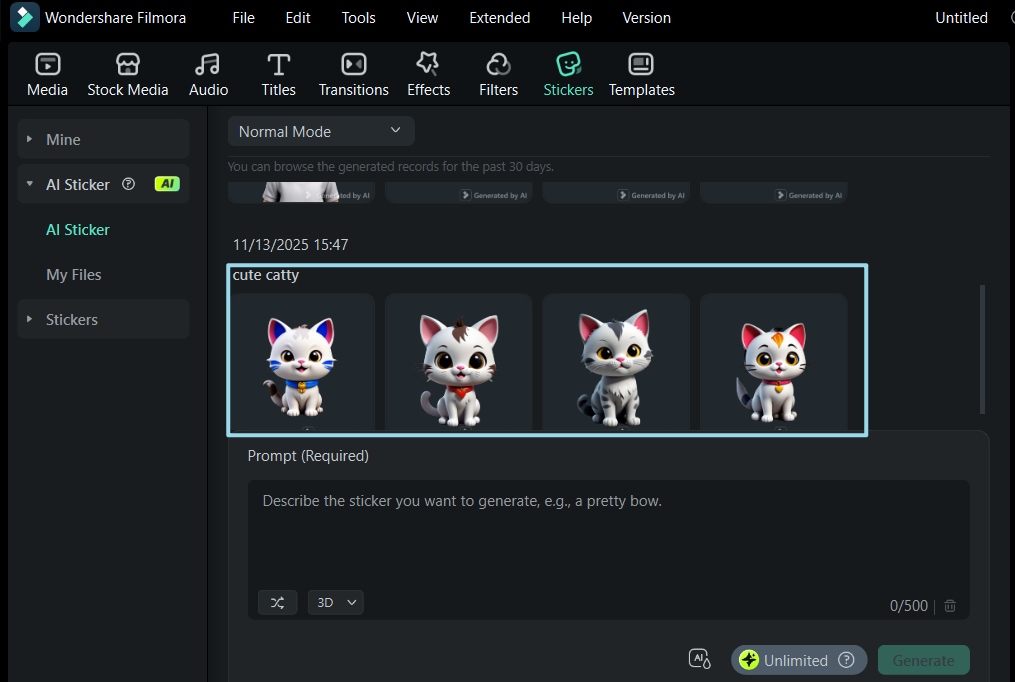Click the Unlimited plan button

[797, 660]
